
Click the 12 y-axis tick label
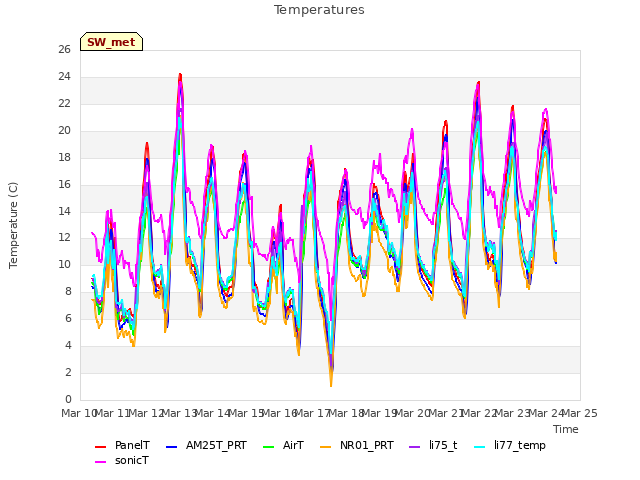[64, 238]
